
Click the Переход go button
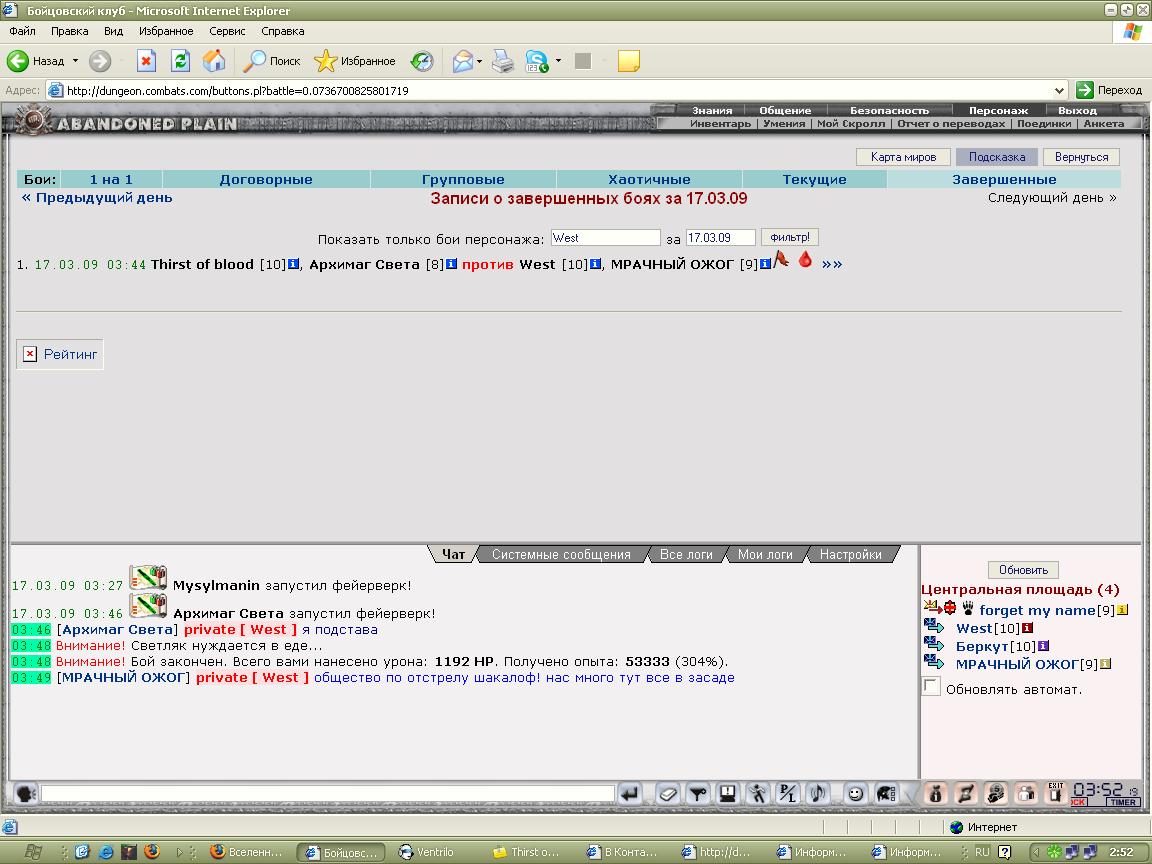(1109, 90)
